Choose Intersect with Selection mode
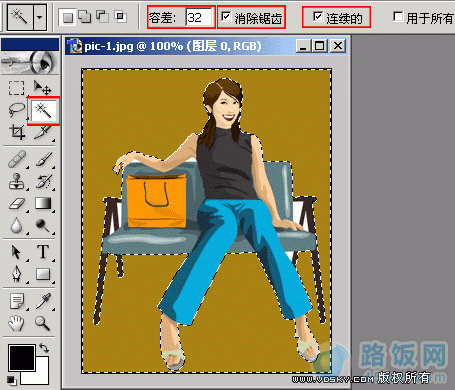The height and width of the screenshot is (390, 455). point(120,17)
